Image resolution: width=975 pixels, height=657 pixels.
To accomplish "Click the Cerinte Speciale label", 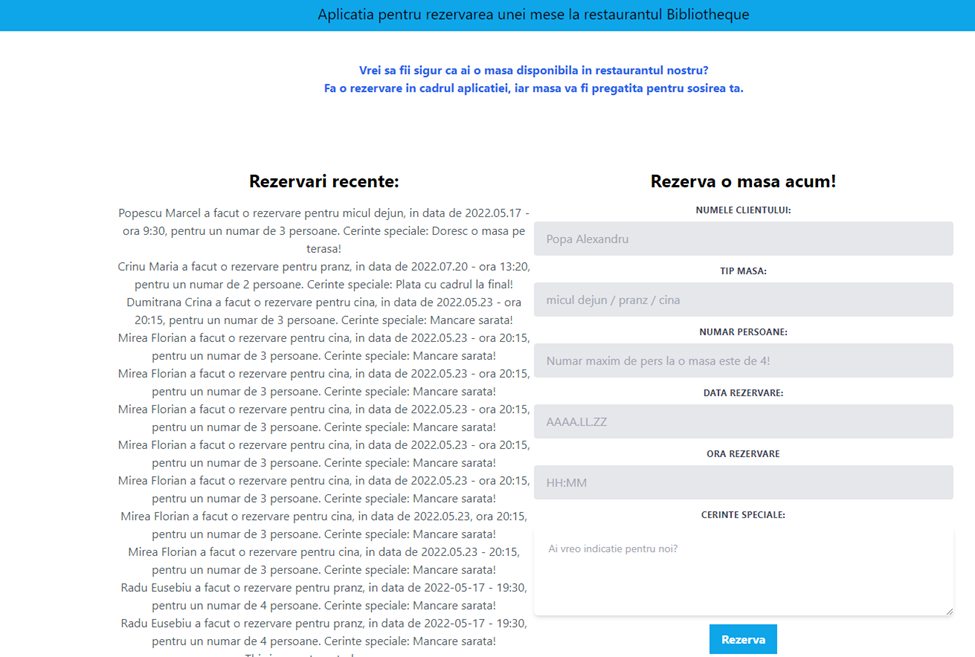I will tap(743, 514).
